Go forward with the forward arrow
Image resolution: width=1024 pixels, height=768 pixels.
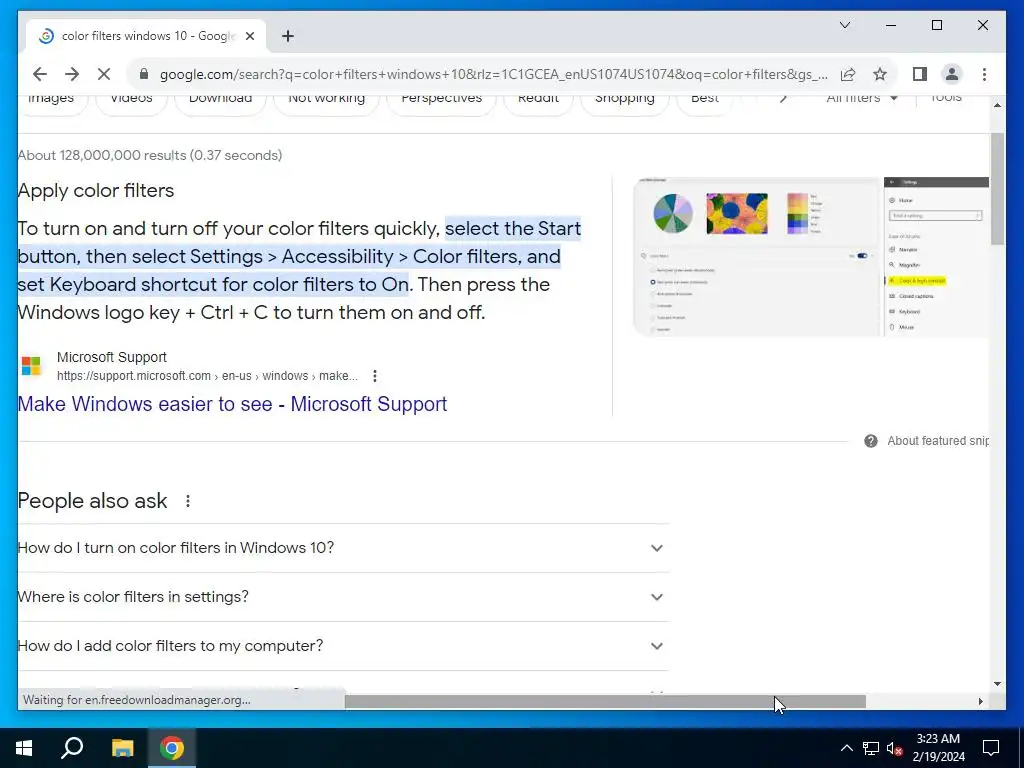pyautogui.click(x=72, y=74)
